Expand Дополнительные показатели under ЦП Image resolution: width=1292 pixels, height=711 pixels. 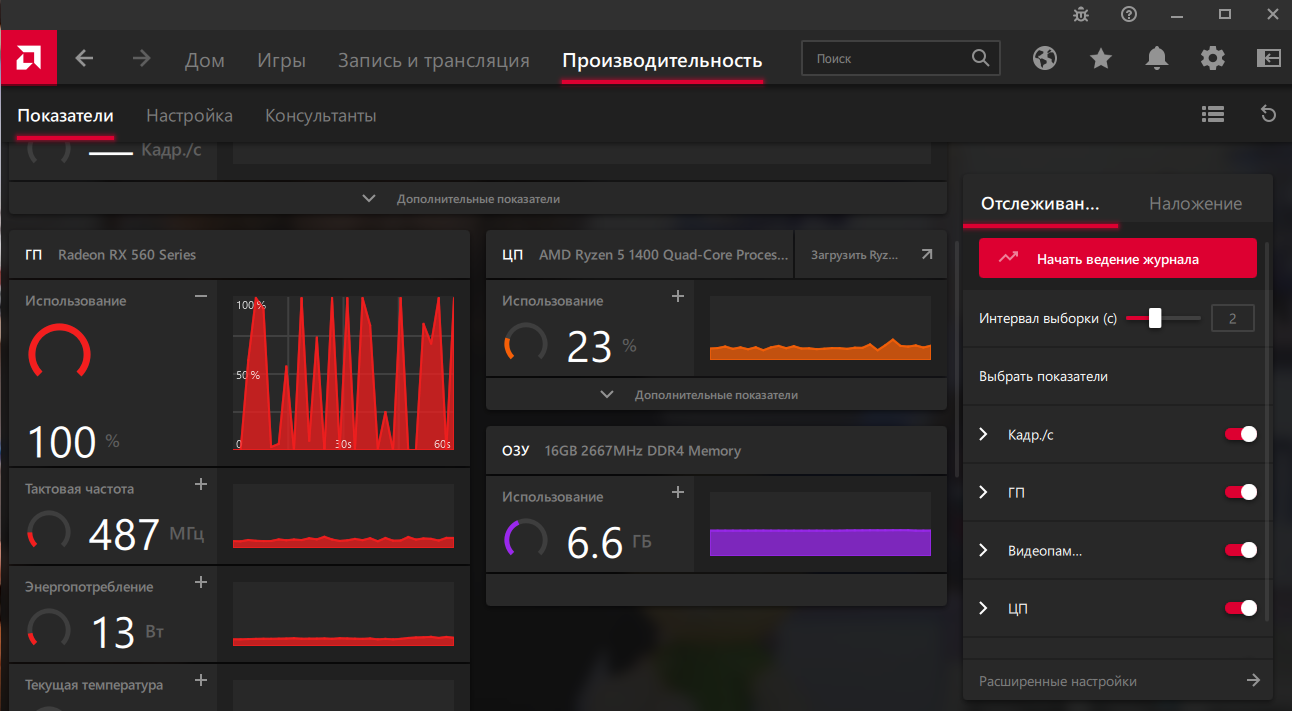(716, 395)
